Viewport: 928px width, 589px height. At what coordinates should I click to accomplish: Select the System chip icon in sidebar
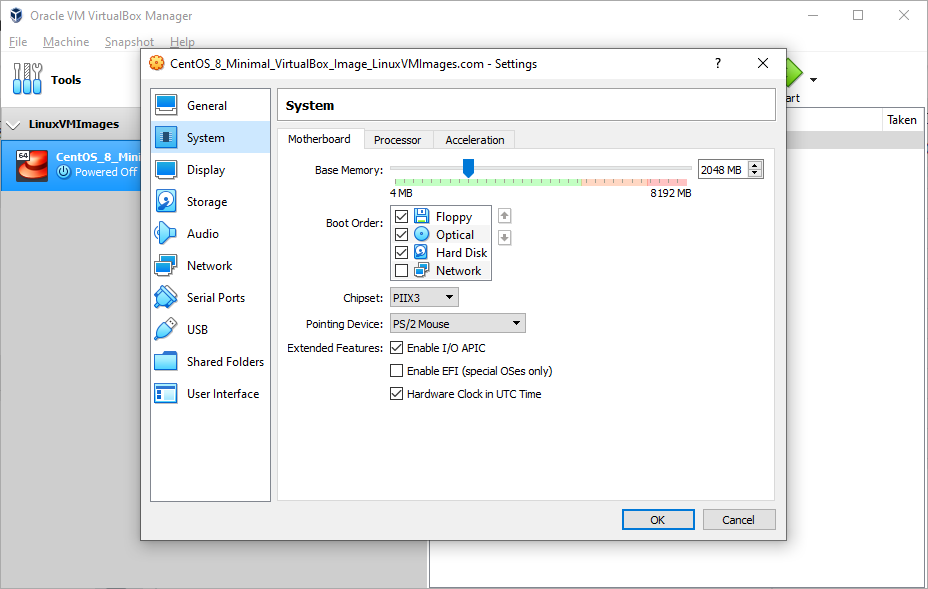click(x=166, y=137)
